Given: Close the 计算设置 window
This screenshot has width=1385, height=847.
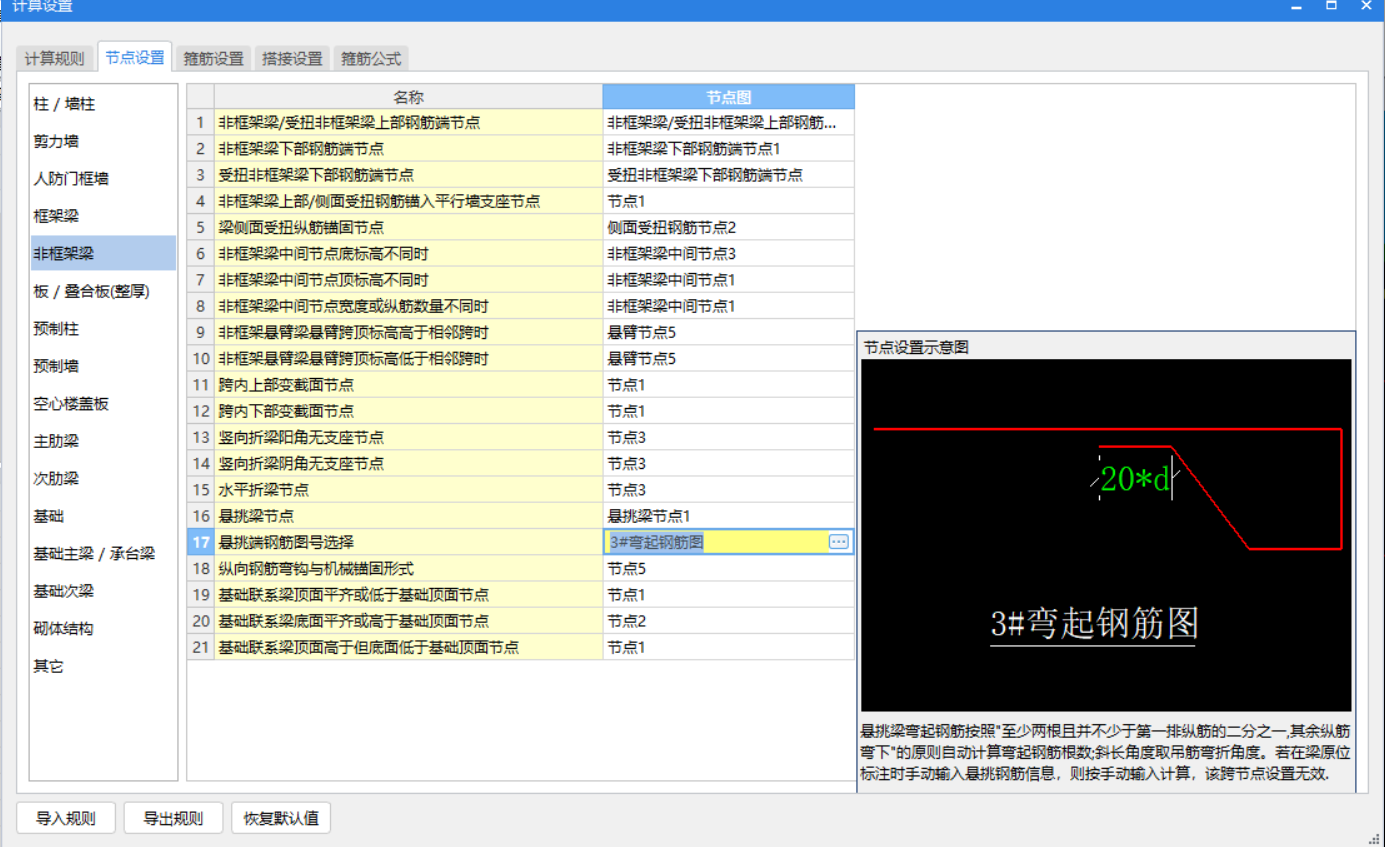Looking at the screenshot, I should pyautogui.click(x=1366, y=6).
